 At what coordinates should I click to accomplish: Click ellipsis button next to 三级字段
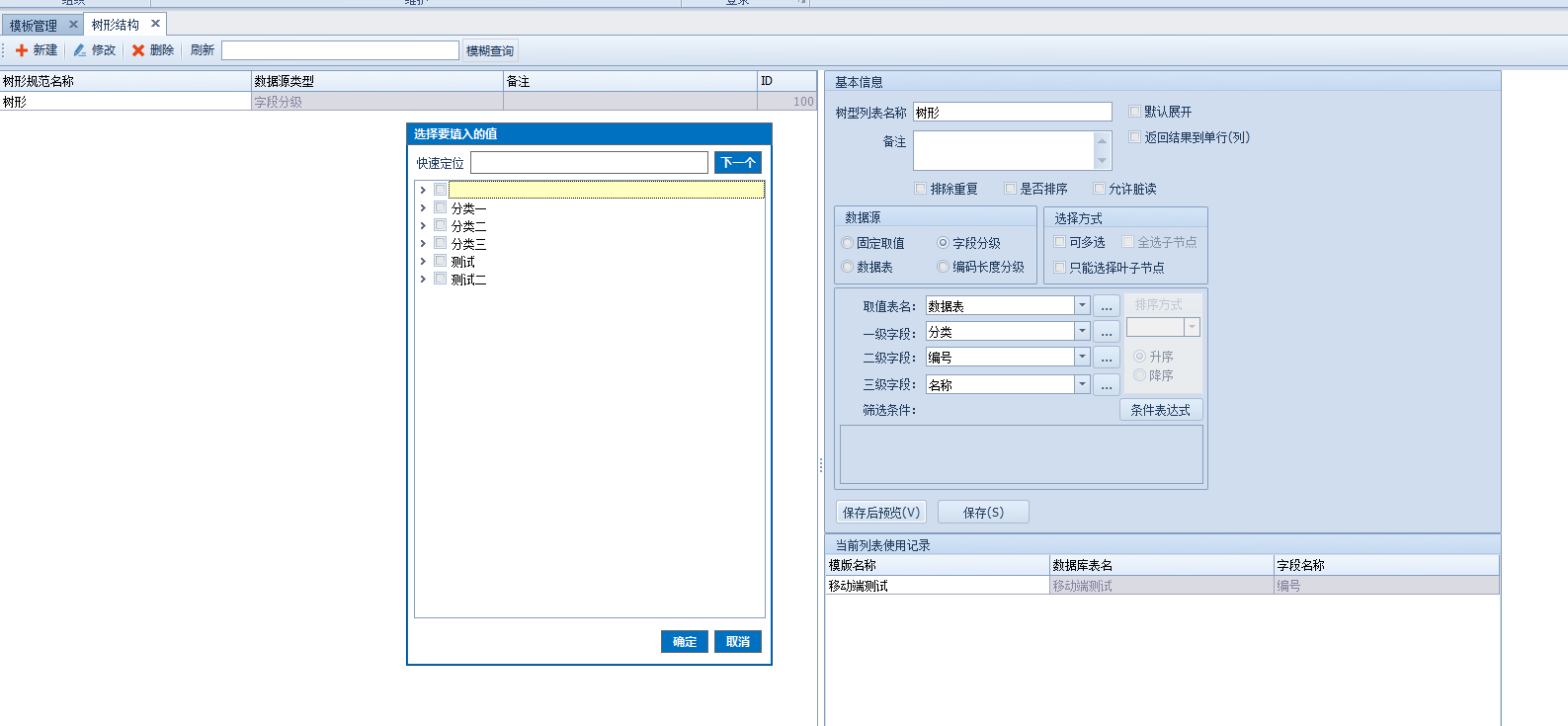pyautogui.click(x=1107, y=385)
